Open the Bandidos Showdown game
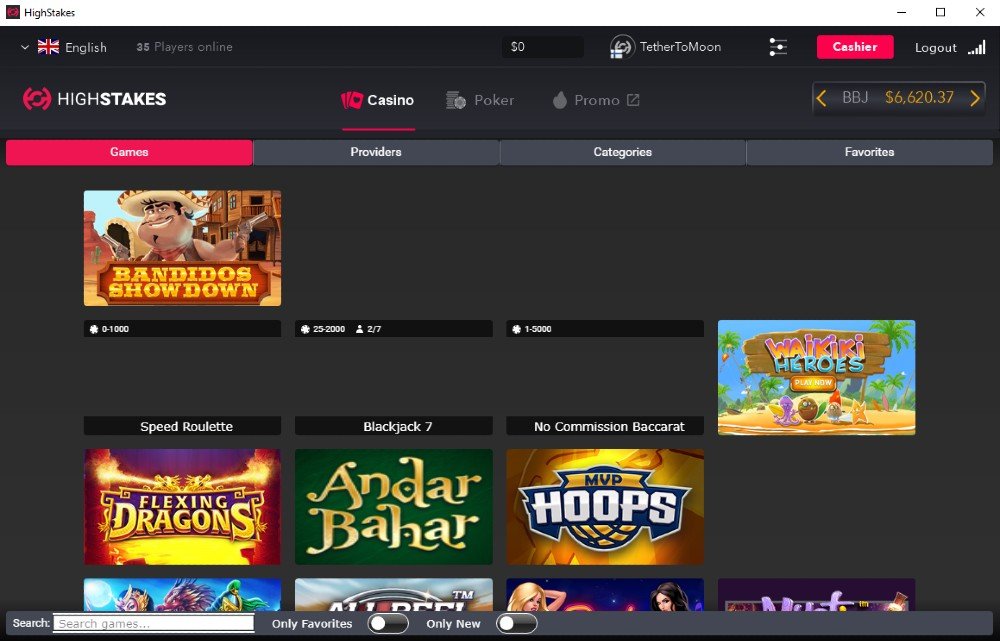The width and height of the screenshot is (1000, 641). click(182, 248)
